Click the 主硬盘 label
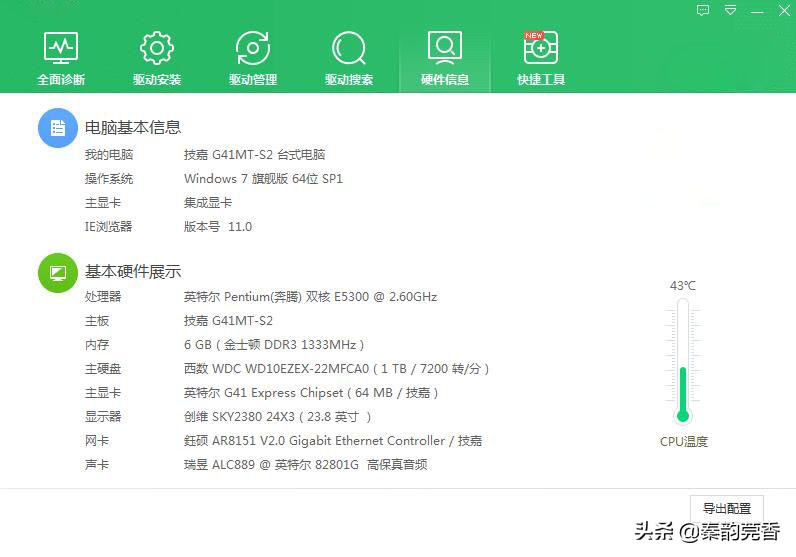The height and width of the screenshot is (557, 796). [103, 369]
